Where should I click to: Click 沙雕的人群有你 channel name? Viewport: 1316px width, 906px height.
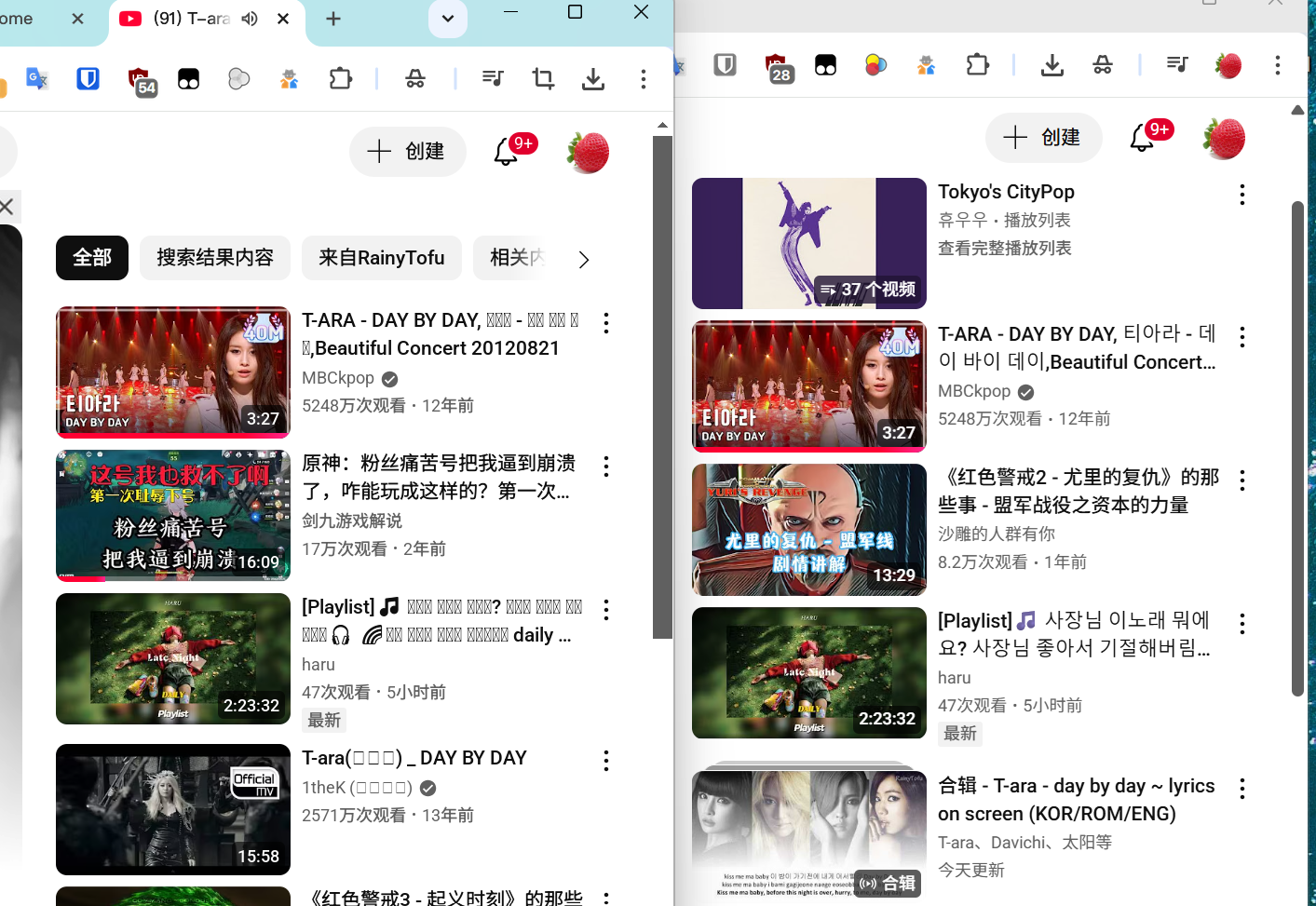(x=997, y=534)
